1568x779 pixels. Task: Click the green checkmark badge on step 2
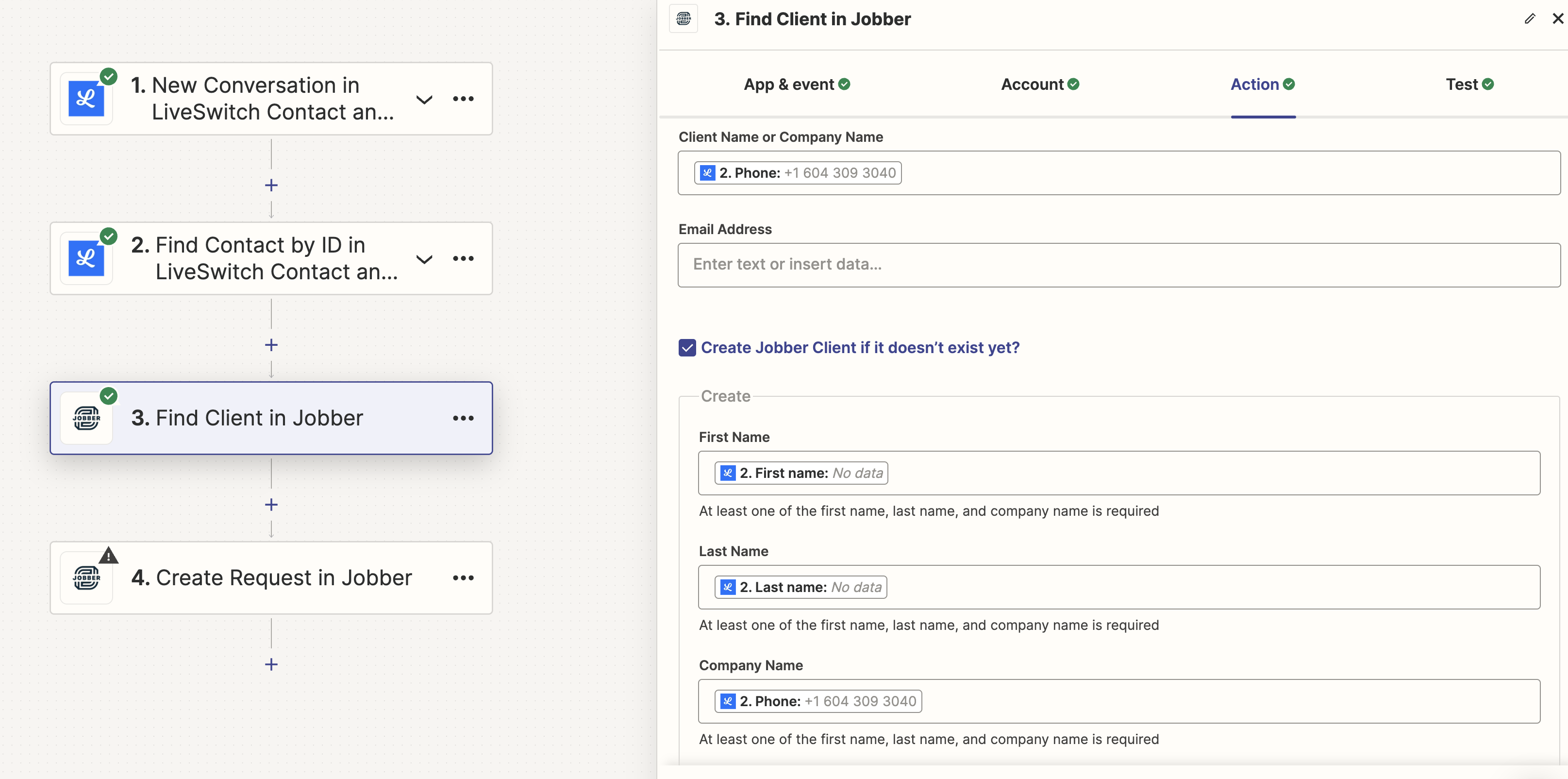[x=108, y=237]
